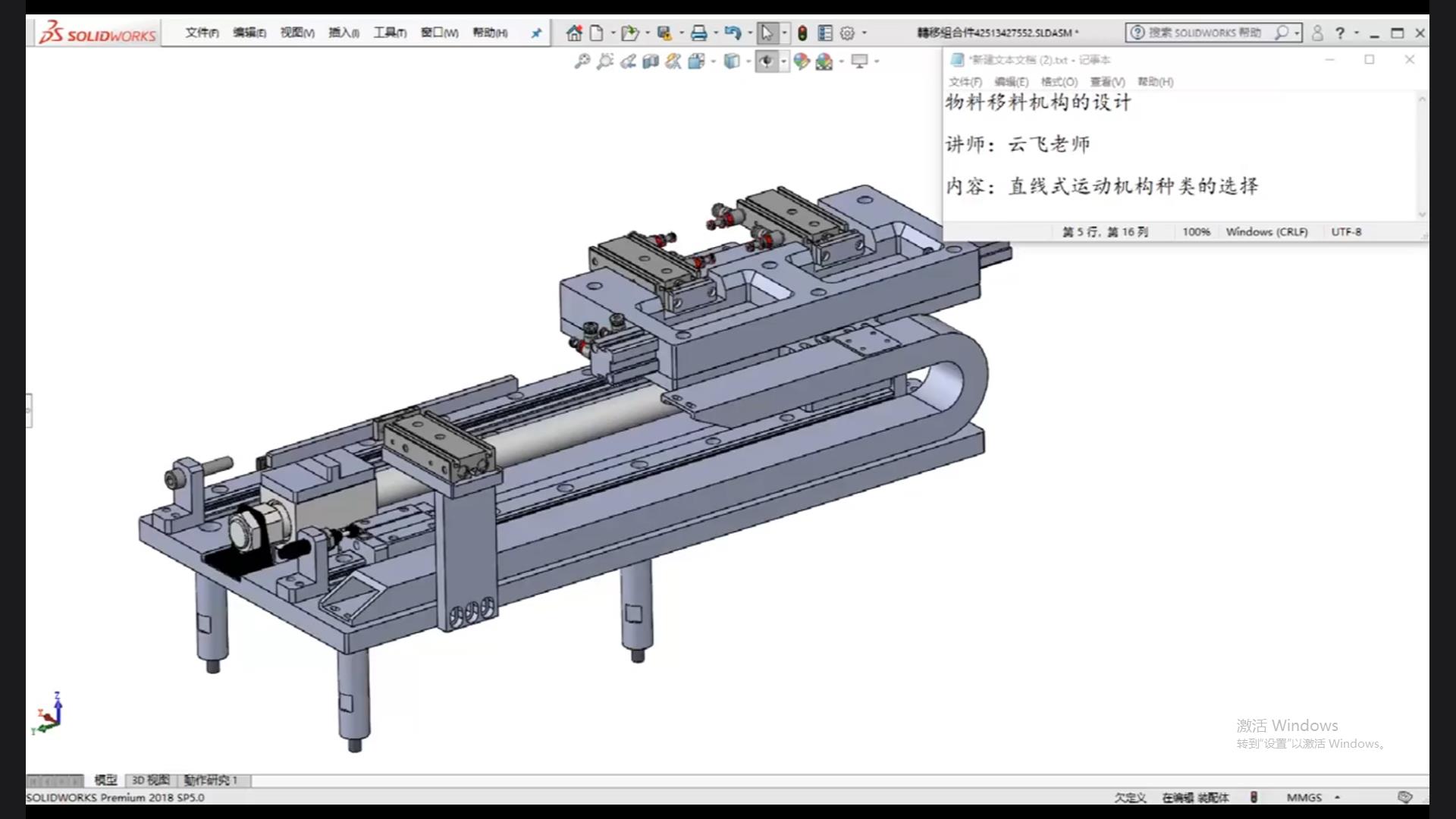This screenshot has height=819, width=1456.
Task: Expand the Open file dropdown arrow
Action: click(647, 33)
